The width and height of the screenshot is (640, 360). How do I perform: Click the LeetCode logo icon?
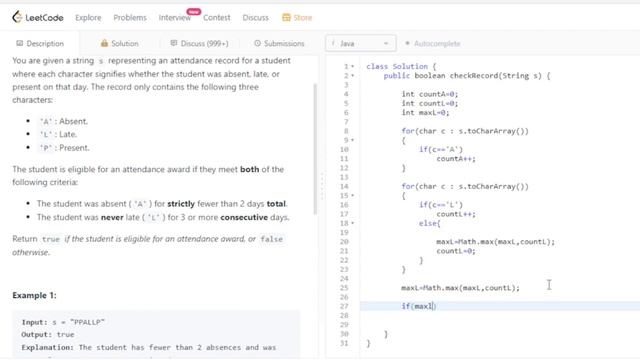tap(17, 17)
